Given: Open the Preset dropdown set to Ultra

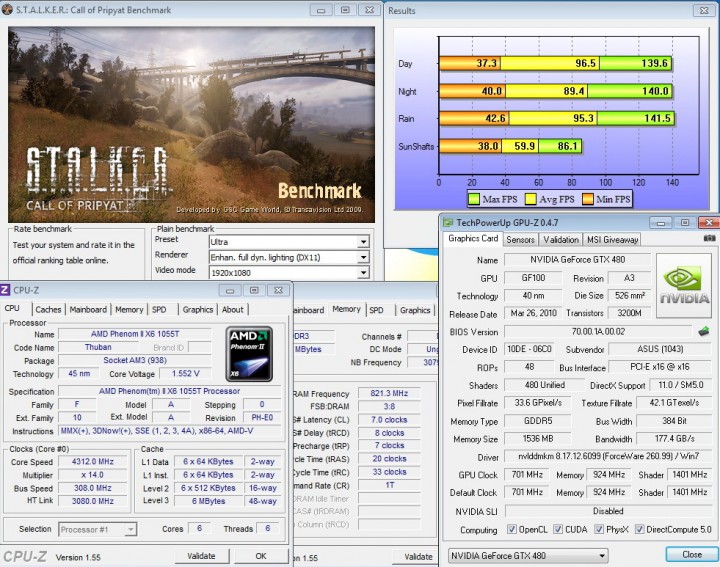Looking at the screenshot, I should (289, 241).
